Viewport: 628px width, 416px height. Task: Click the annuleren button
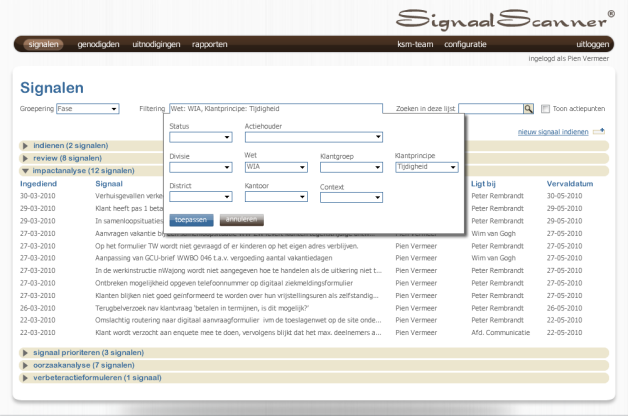tap(242, 219)
